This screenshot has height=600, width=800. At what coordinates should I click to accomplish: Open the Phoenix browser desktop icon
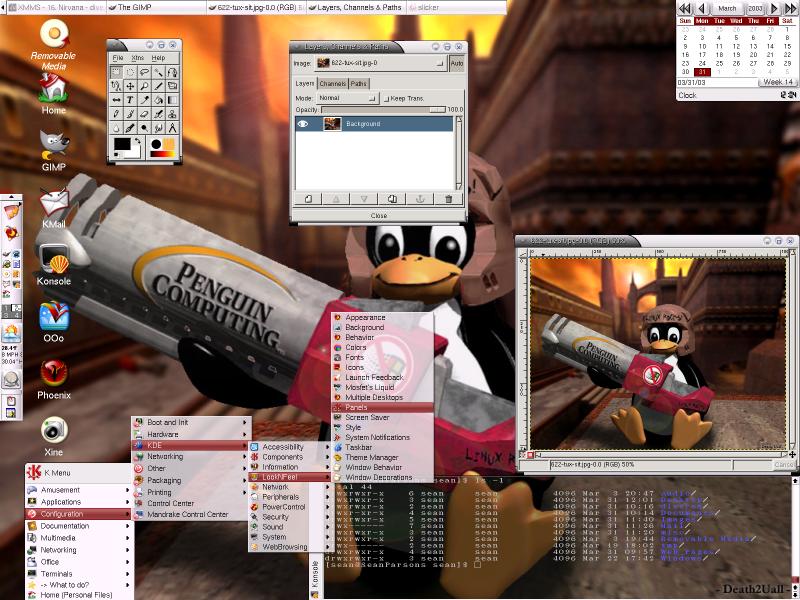coord(54,380)
